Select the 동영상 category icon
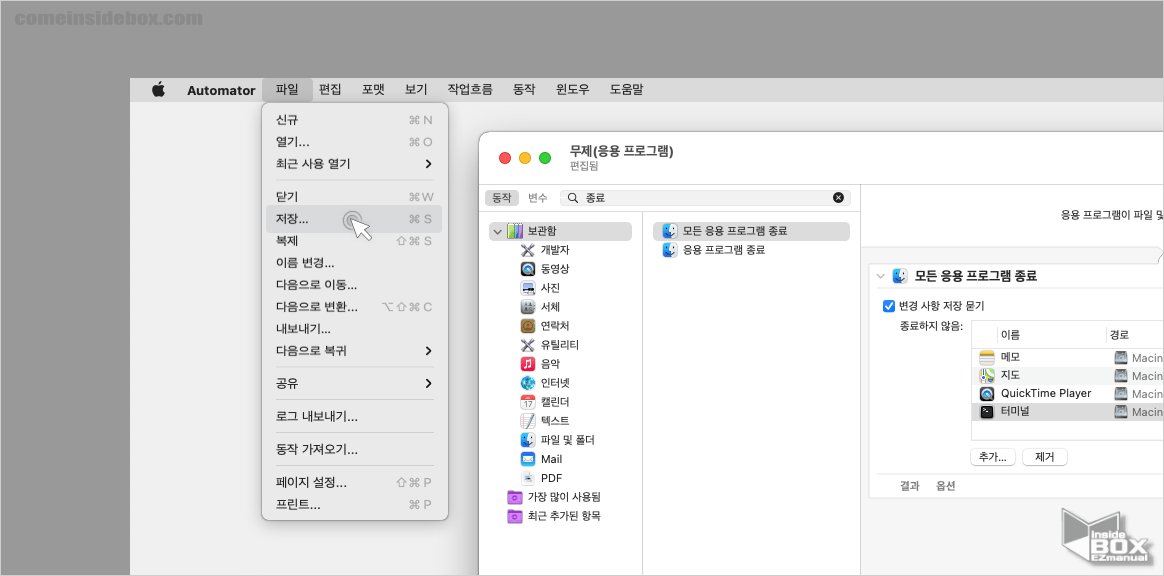Viewport: 1164px width, 576px height. (x=528, y=269)
